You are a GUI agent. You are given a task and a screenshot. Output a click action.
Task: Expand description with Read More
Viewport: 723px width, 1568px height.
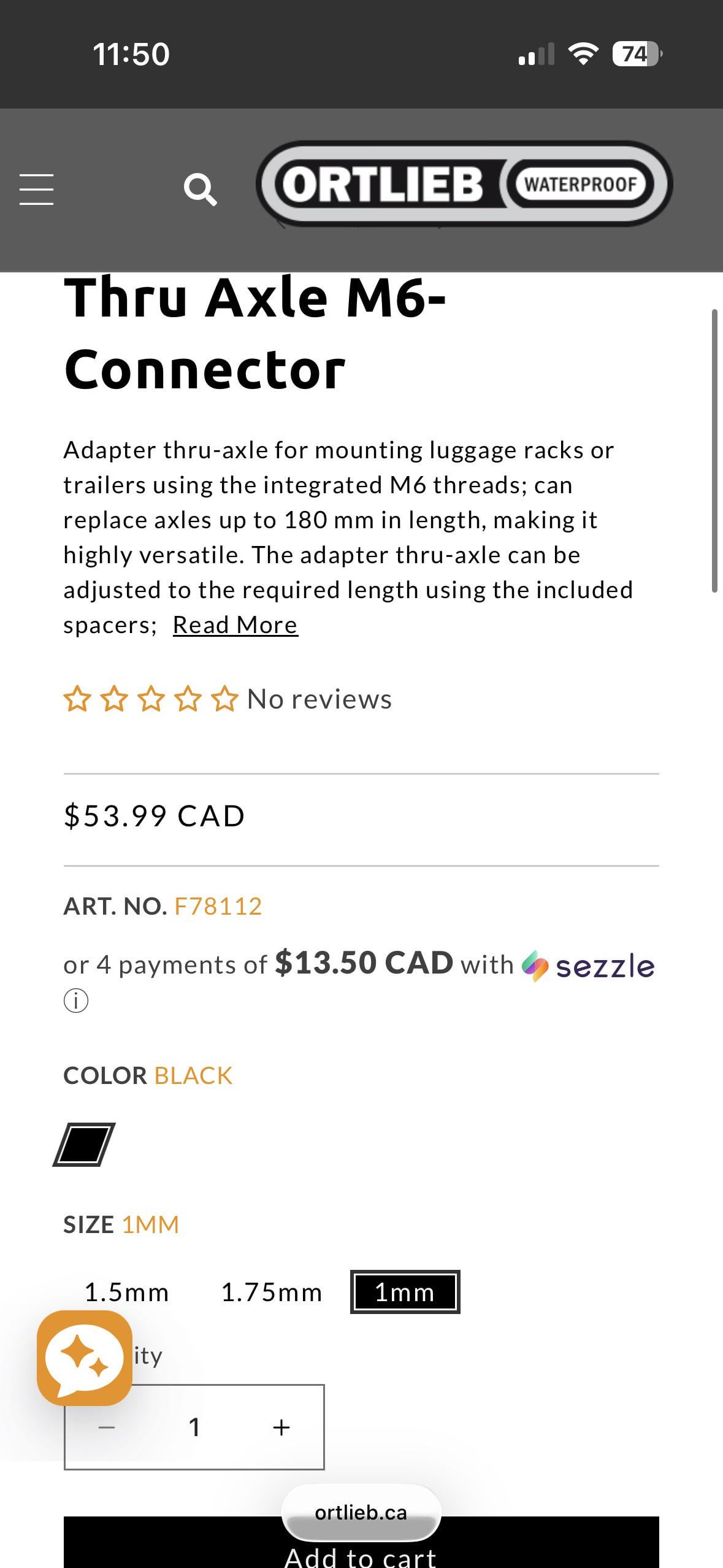click(235, 625)
